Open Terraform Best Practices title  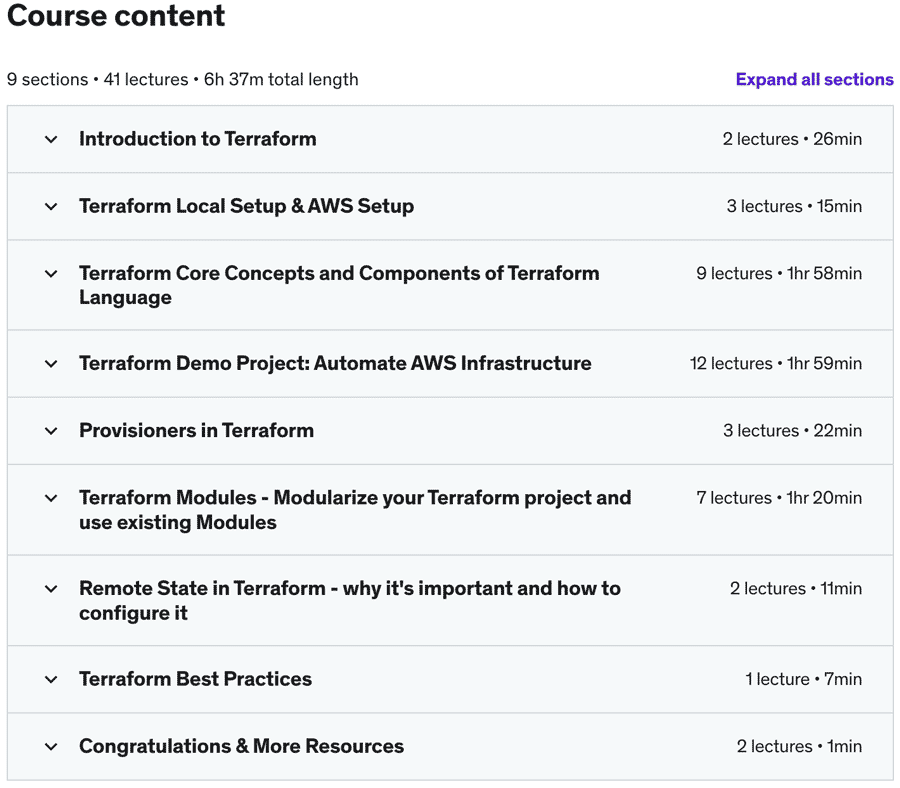(x=195, y=679)
